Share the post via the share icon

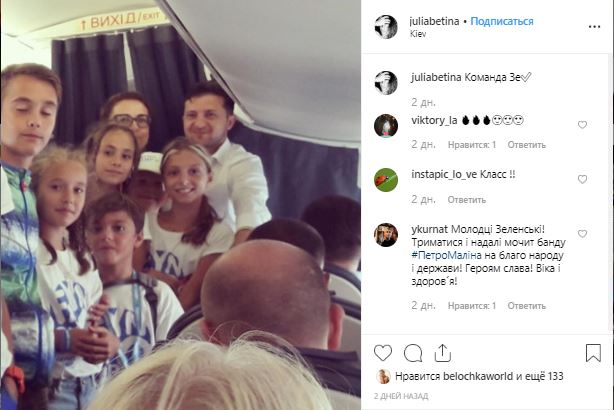click(442, 353)
